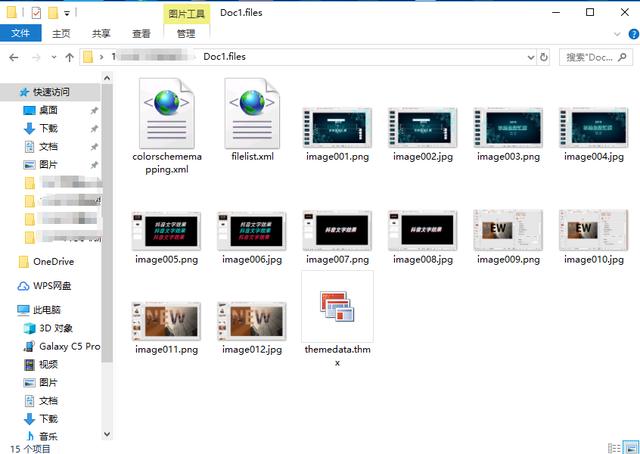640x454 pixels.
Task: Click the New Folder quick access icon
Action: point(53,13)
